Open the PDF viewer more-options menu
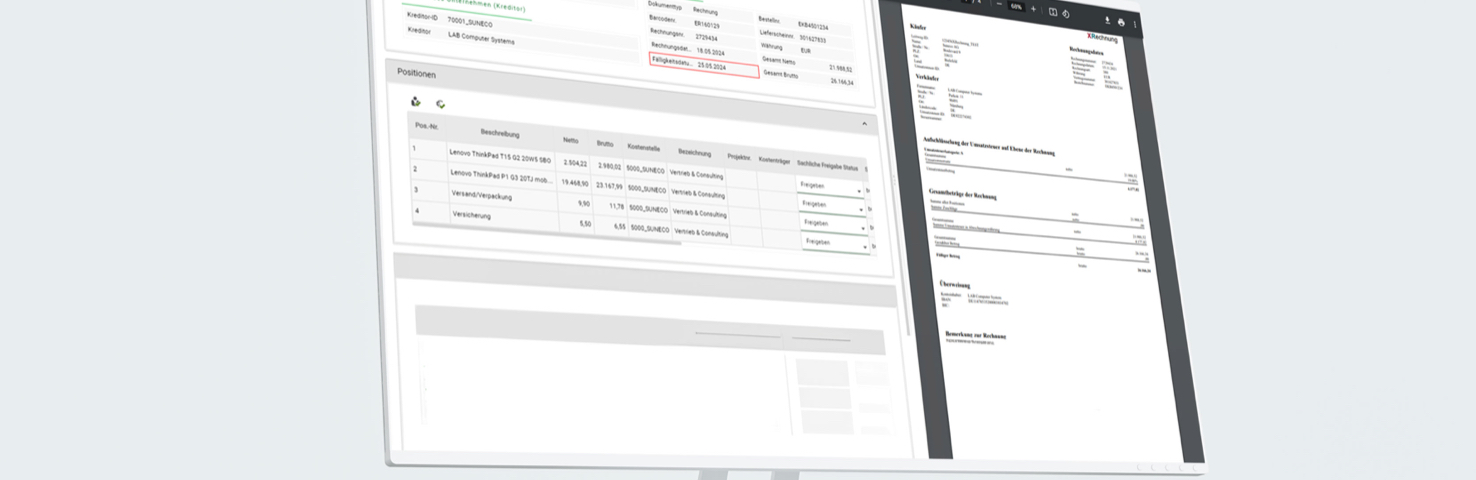1476x480 pixels. [1134, 24]
